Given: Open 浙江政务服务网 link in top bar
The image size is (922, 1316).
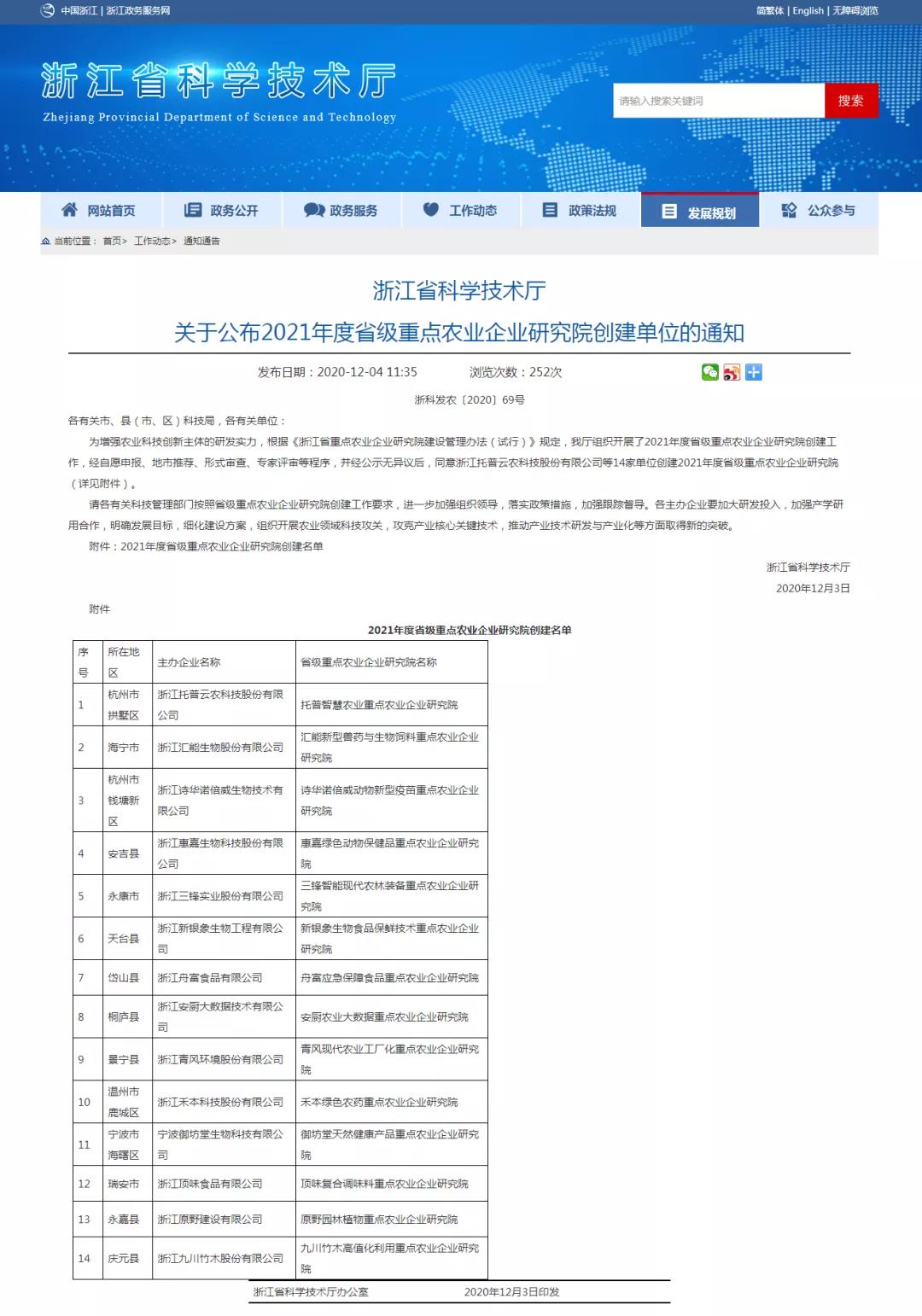Looking at the screenshot, I should 138,10.
